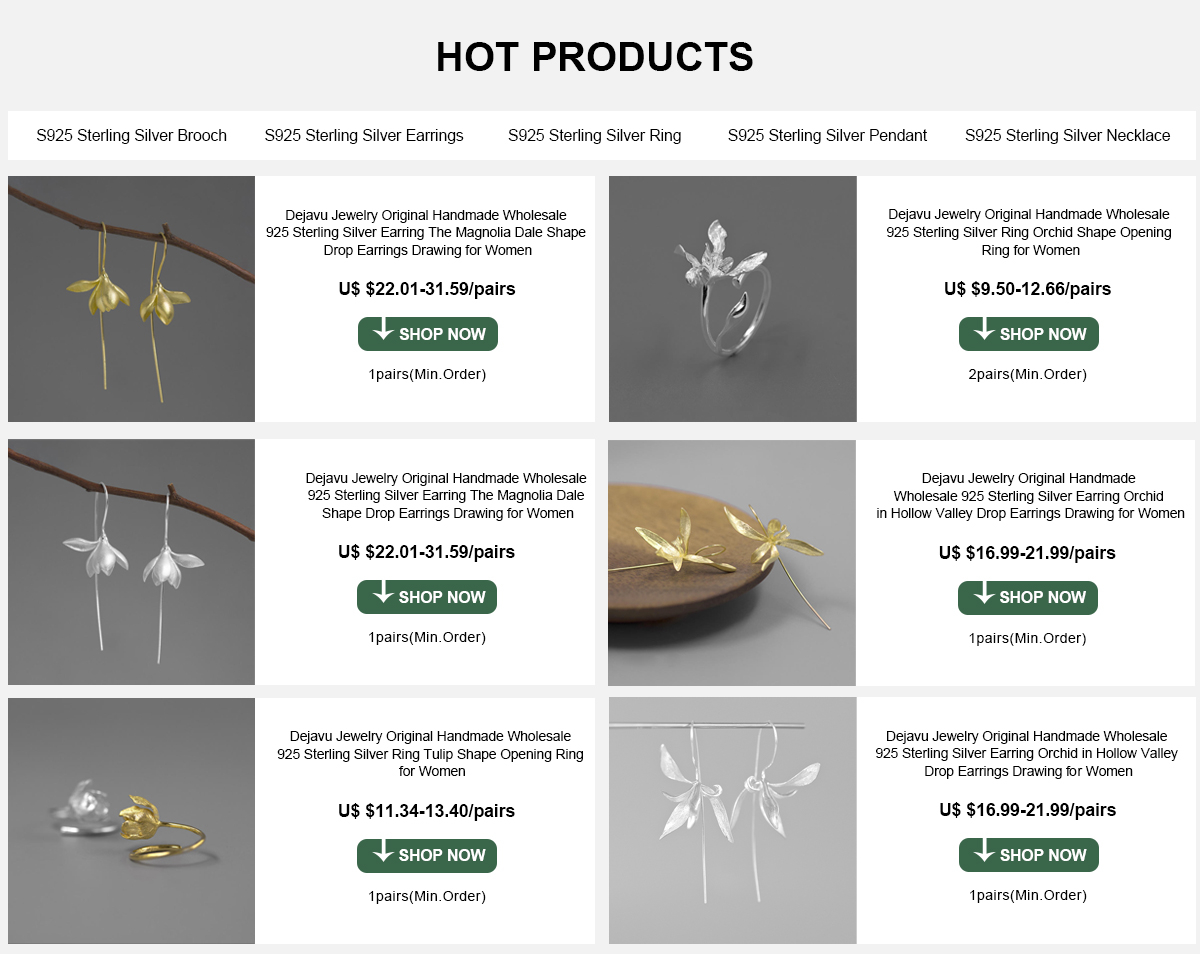Switch to S925 Sterling Silver Ring tab
Screen dimensions: 1200x954
594,135
